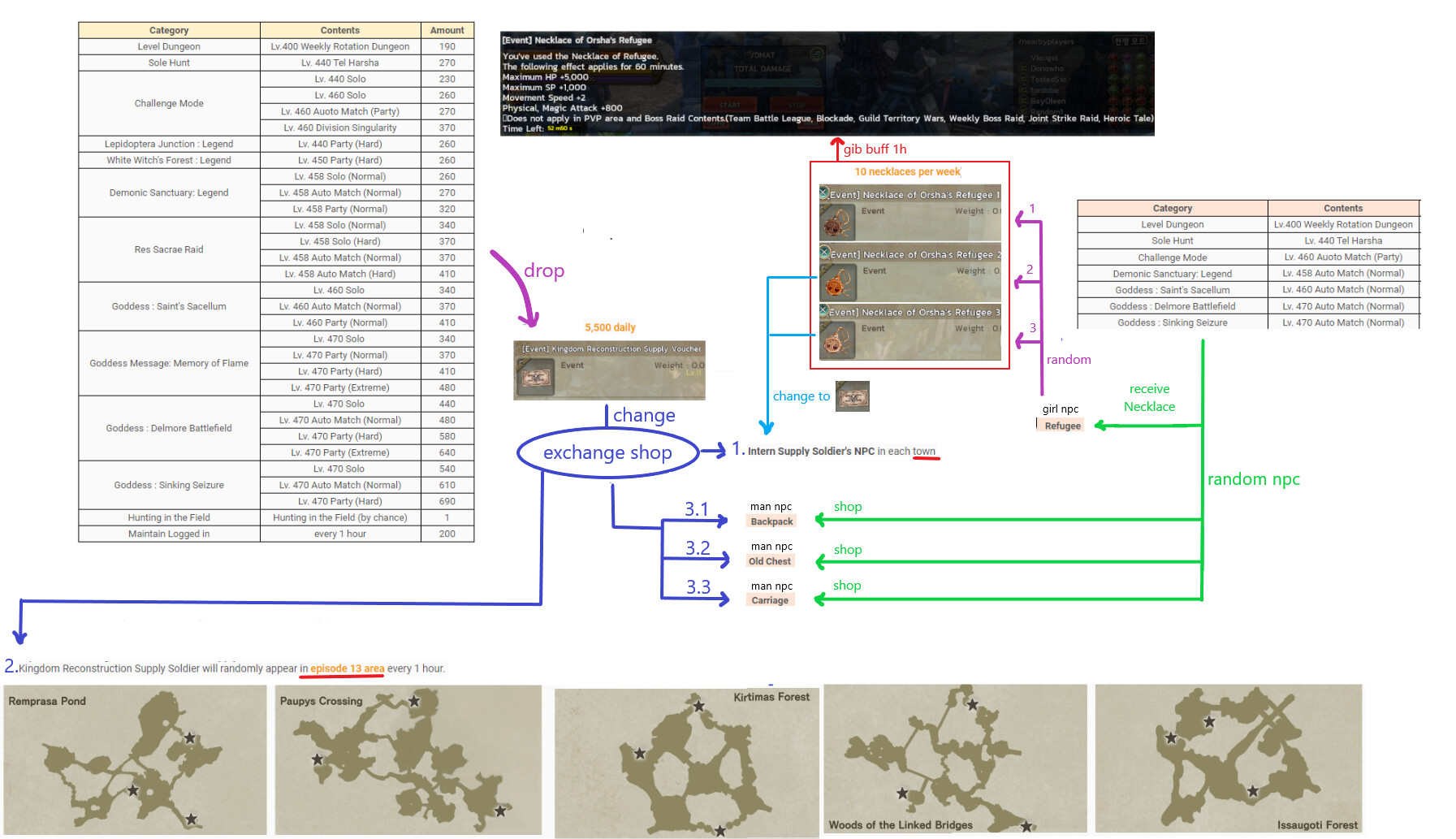
Task: Select the "Lv. 460 Division Singularity" table cell
Action: (340, 128)
